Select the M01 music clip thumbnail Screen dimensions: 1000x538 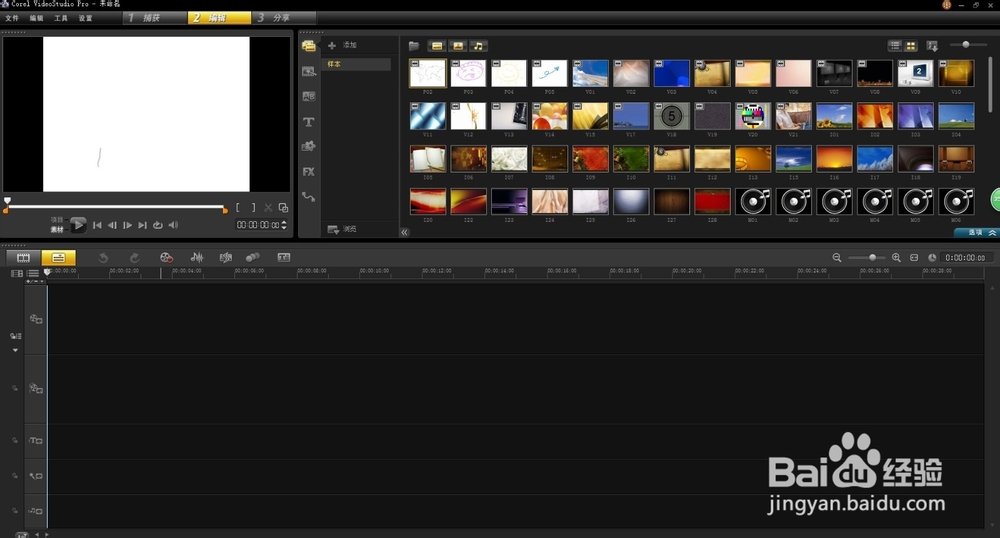pos(753,202)
